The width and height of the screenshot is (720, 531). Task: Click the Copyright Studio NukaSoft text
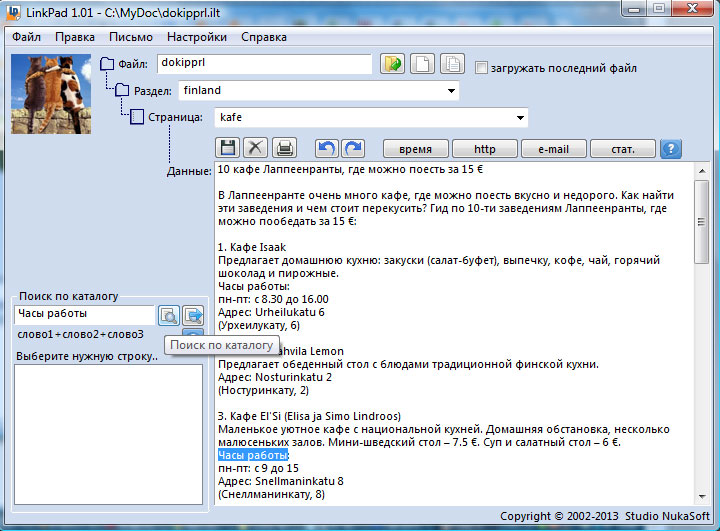point(605,516)
